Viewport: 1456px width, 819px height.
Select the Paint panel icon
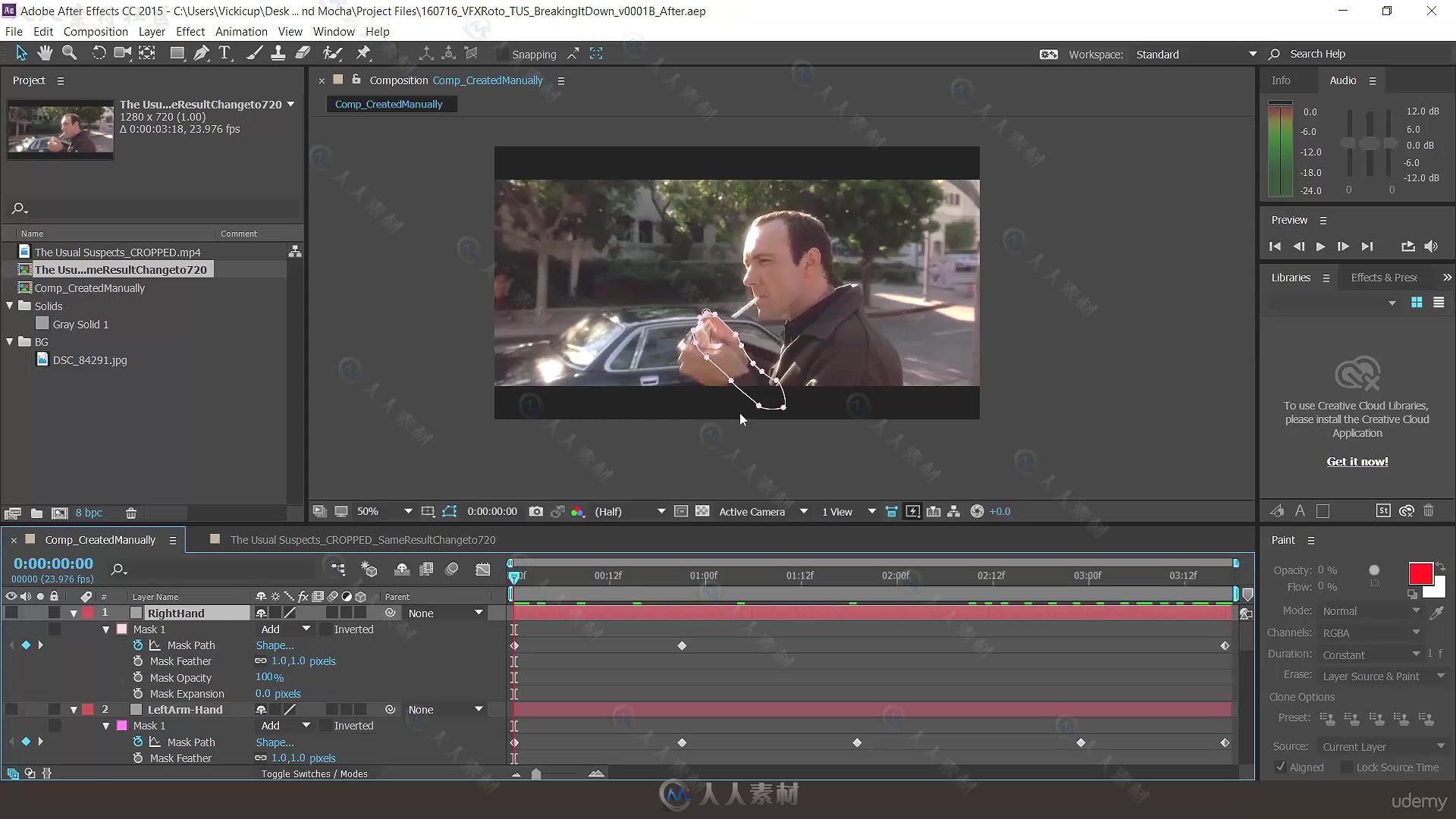1283,540
